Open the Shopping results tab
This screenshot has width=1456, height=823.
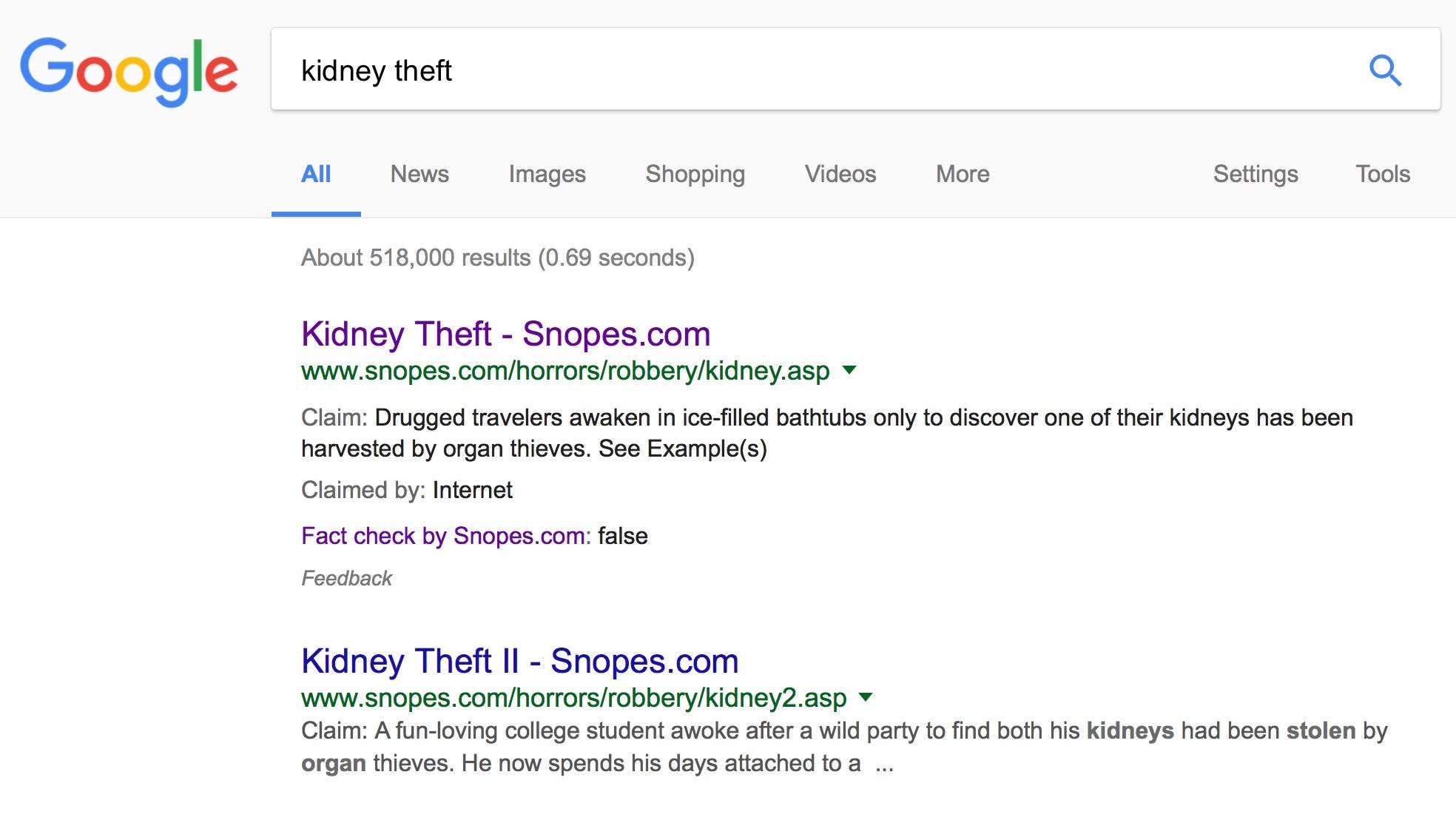pos(695,174)
